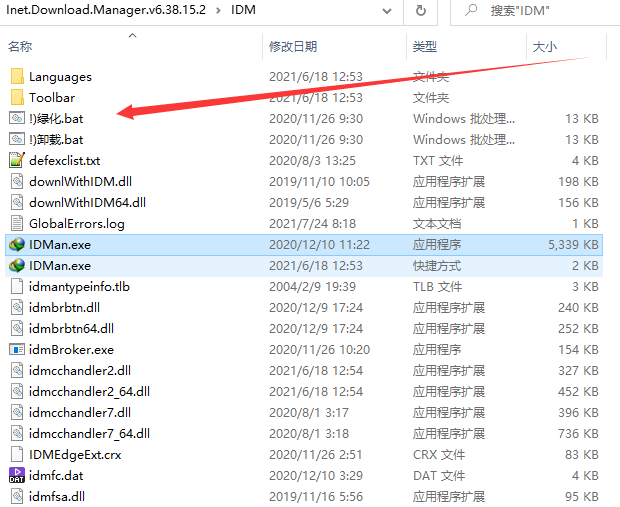Select the idmfsa.dll file icon
620x507 pixels.
pos(17,496)
